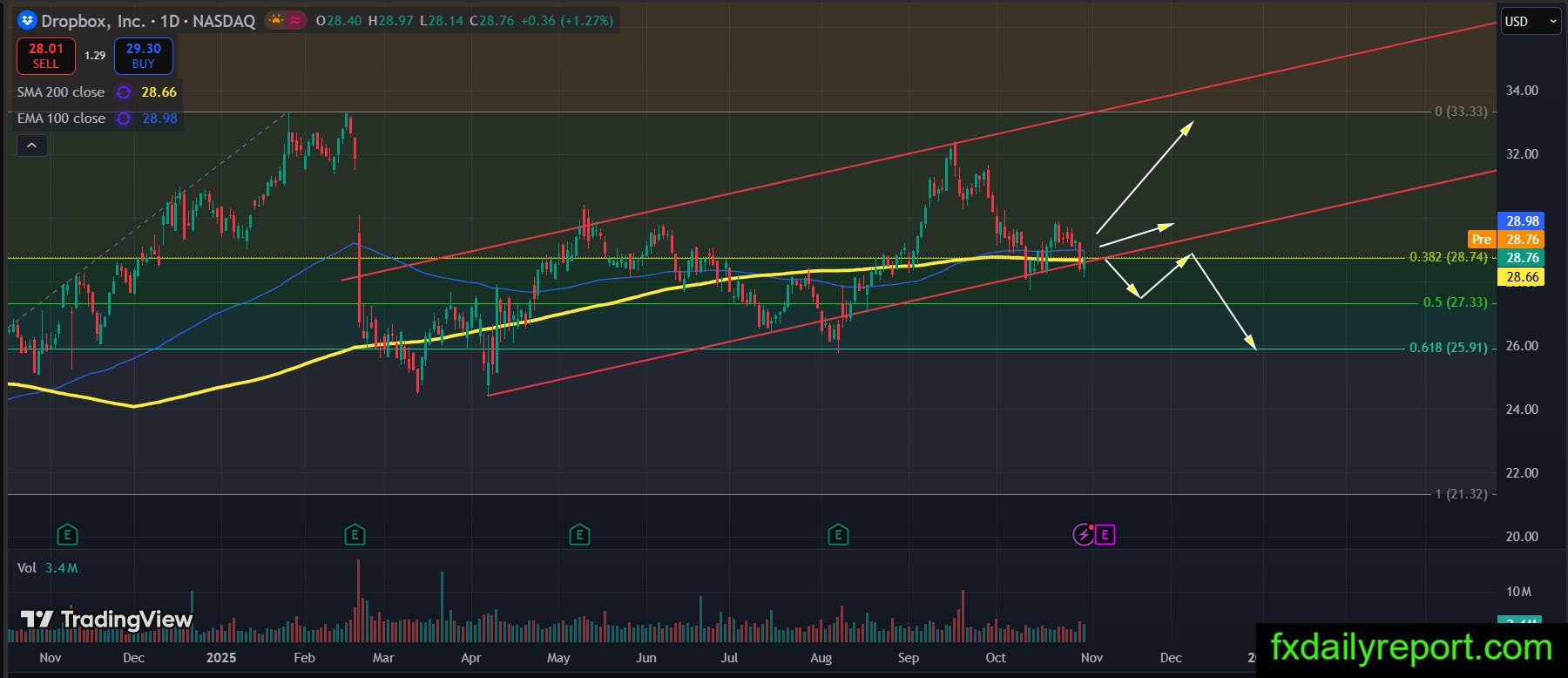Click the purple lightning bolt event icon
The image size is (1568, 678).
[1083, 534]
